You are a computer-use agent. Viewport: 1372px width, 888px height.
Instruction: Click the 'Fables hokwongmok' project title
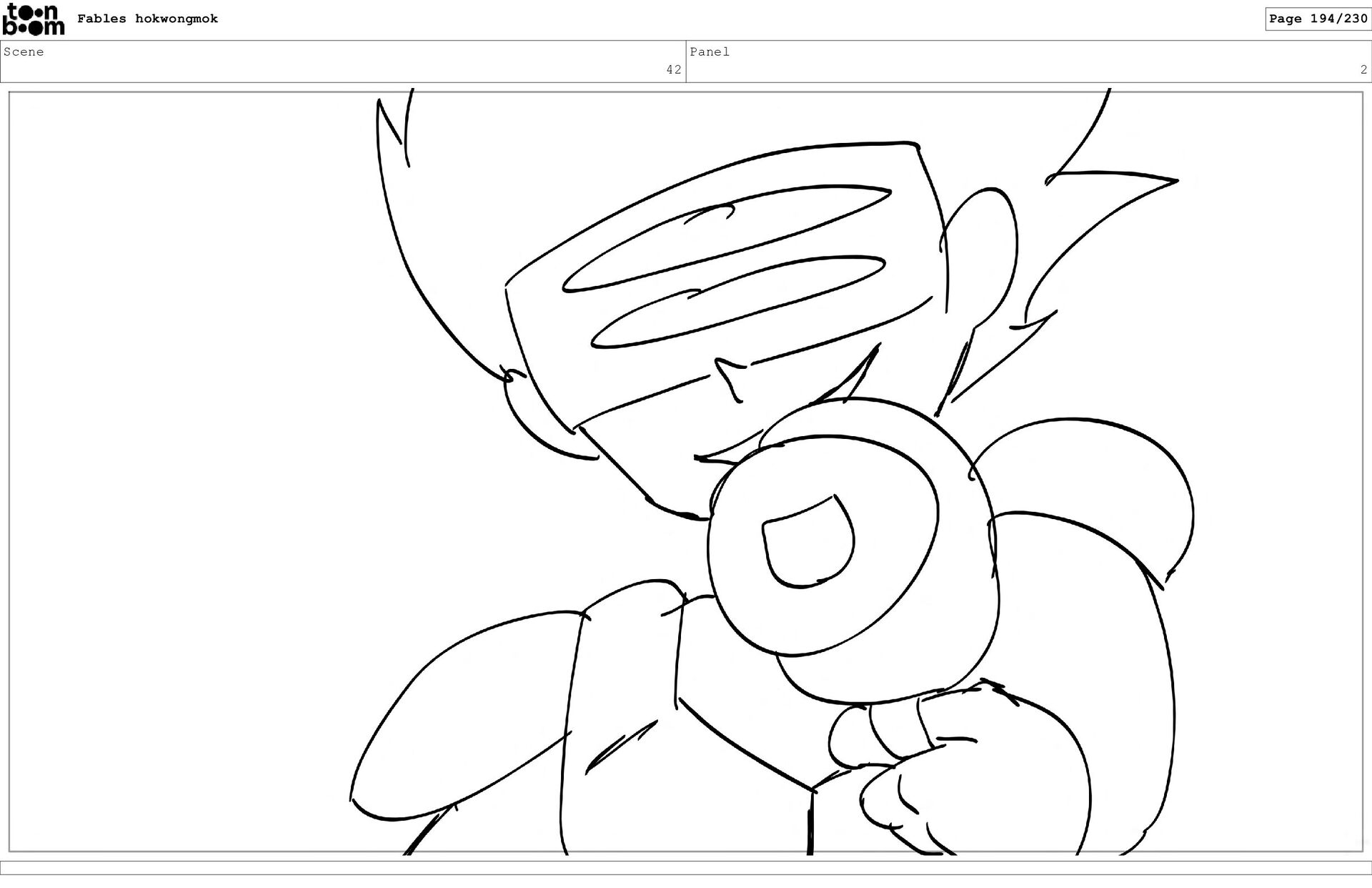point(147,19)
